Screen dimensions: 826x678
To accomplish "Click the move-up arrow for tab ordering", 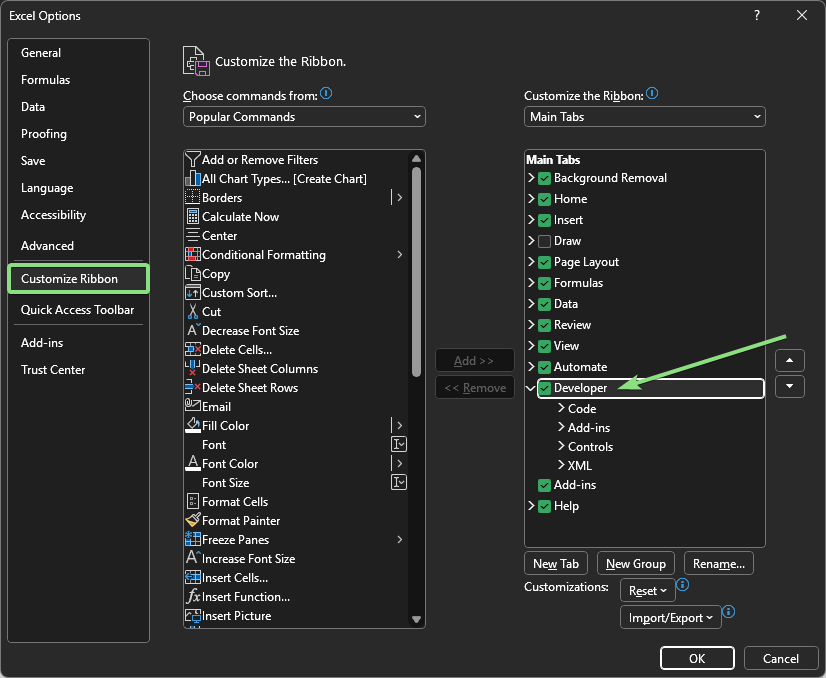I will (789, 360).
